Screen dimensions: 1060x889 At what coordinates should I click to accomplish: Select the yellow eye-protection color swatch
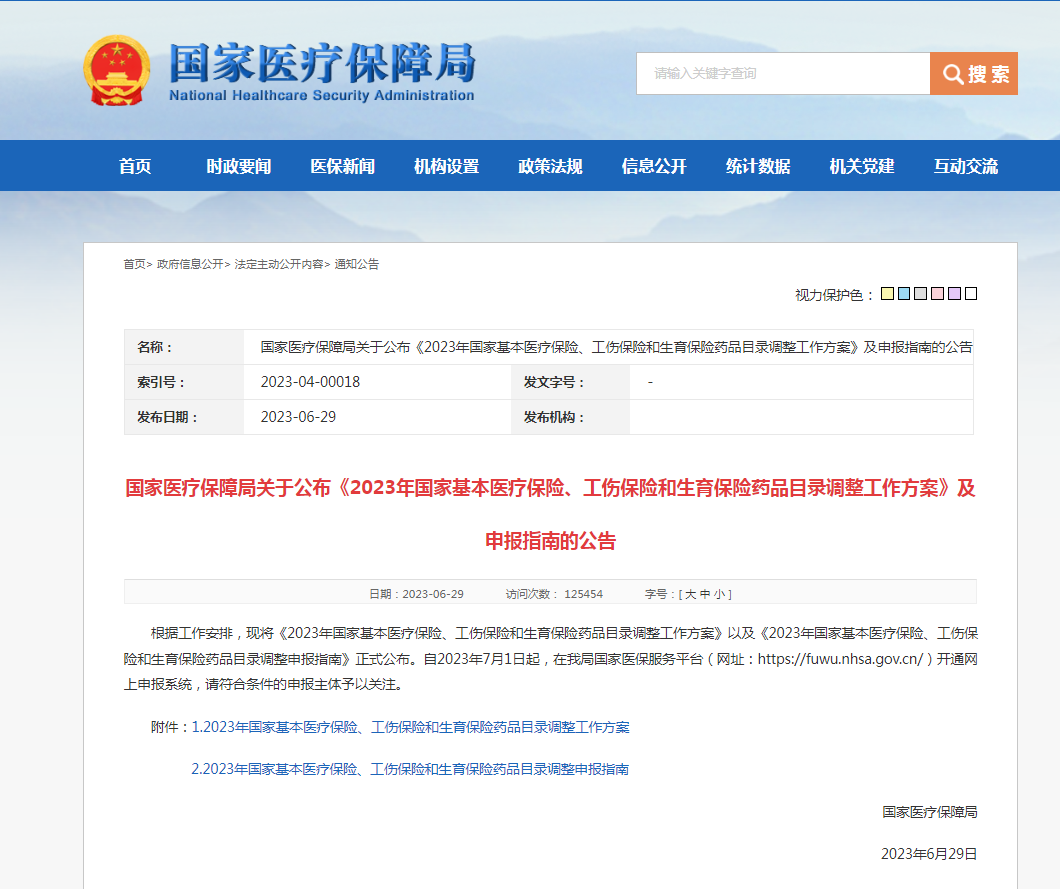[x=888, y=293]
